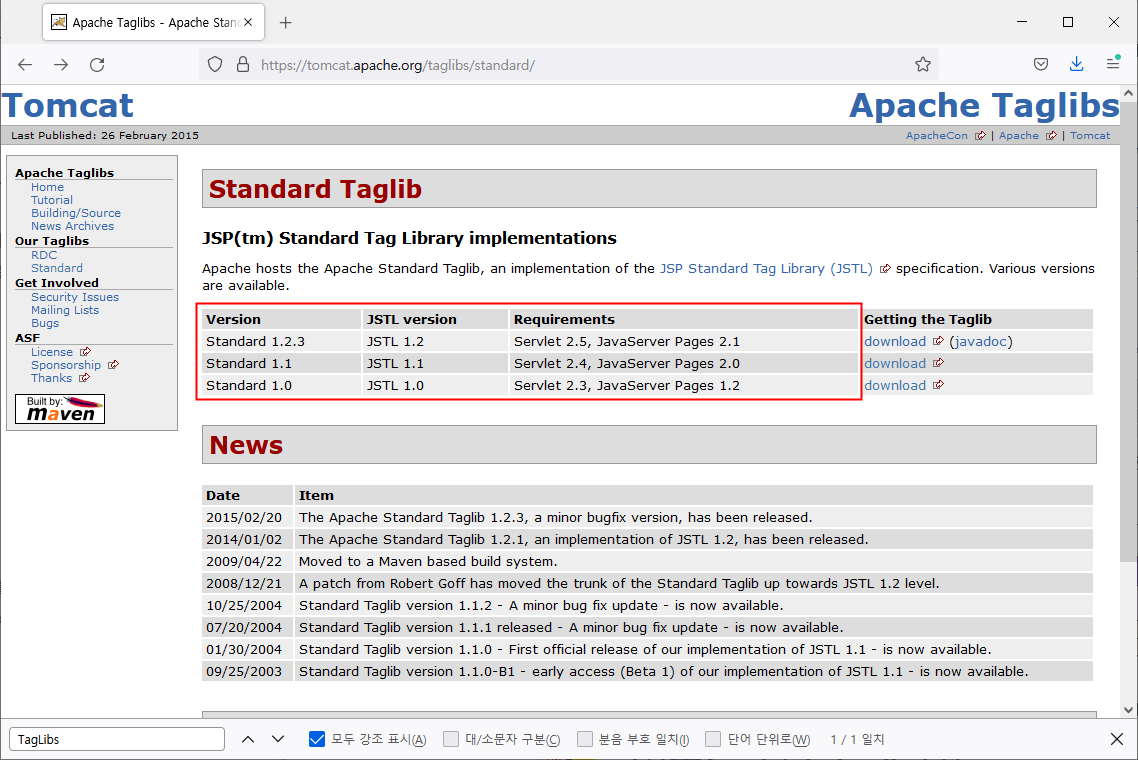Image resolution: width=1138 pixels, height=760 pixels.
Task: Go back using the browser back arrow
Action: point(25,65)
